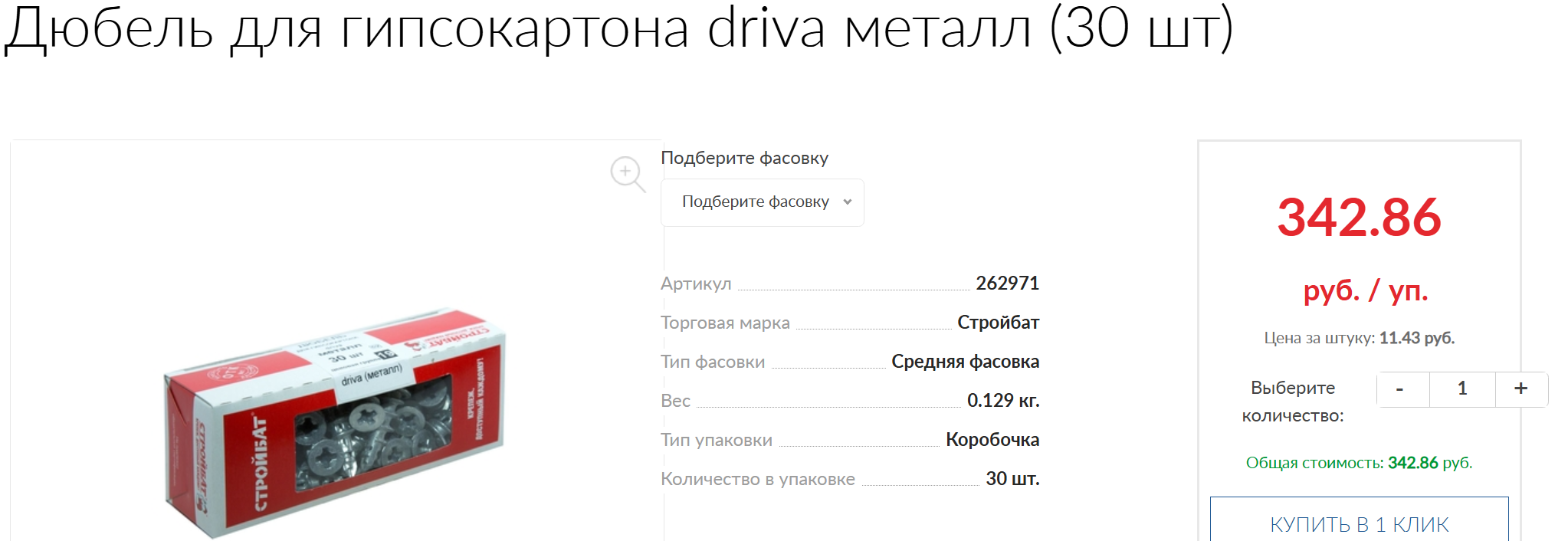Click the weight value 0.129 кг

tap(1002, 401)
